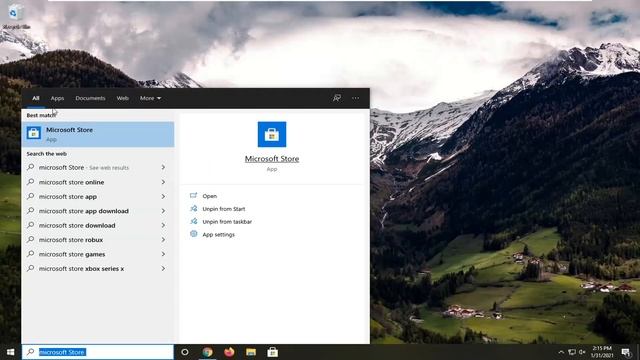
Task: Expand arrow for 'microsoft store games'
Action: [163, 254]
